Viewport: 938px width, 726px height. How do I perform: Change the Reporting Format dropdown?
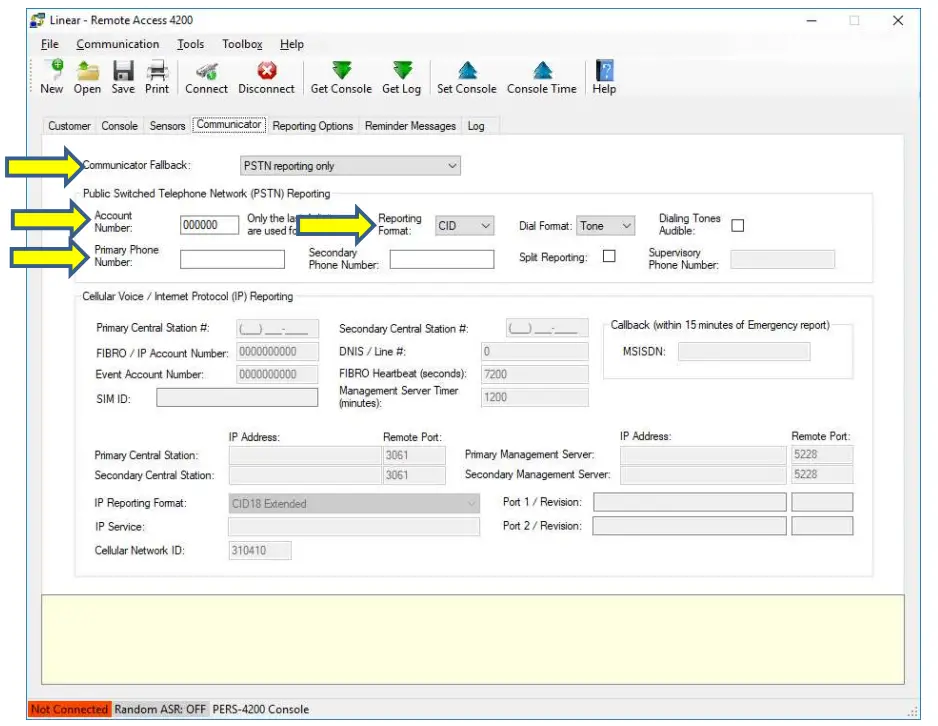pyautogui.click(x=463, y=225)
